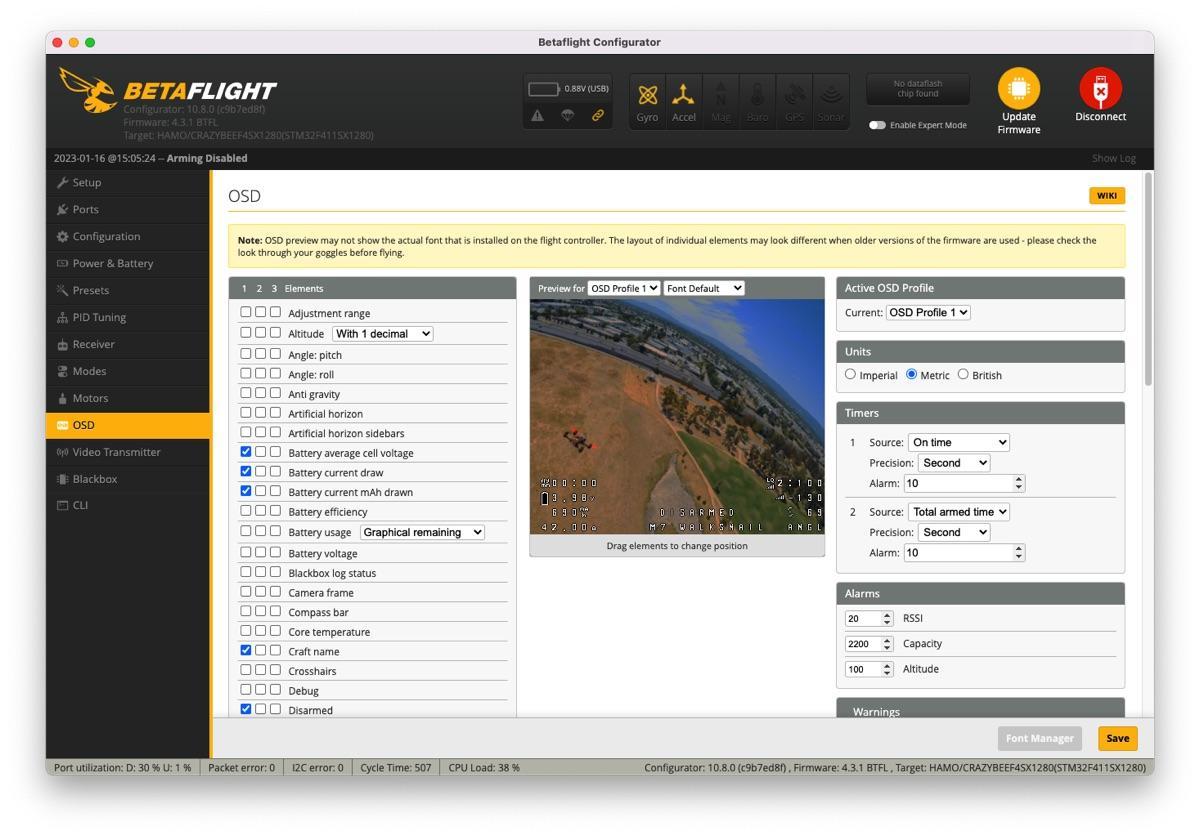The width and height of the screenshot is (1200, 836).
Task: Click the failsafe parachute status icon
Action: tap(567, 115)
